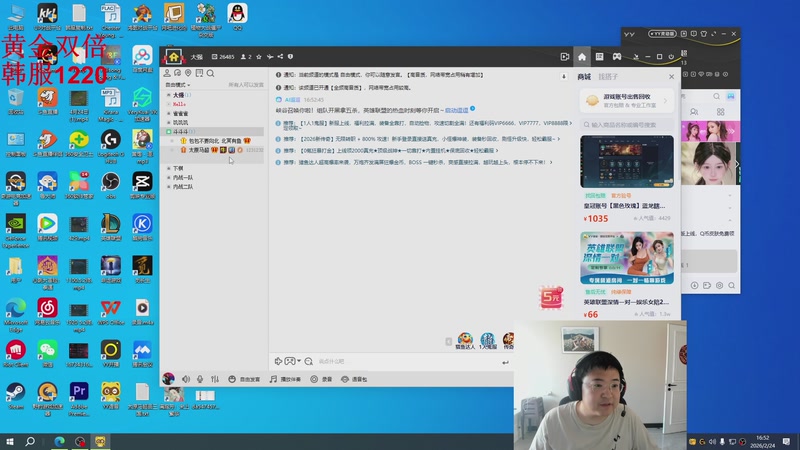The width and height of the screenshot is (800, 450).
Task: Click the user avatar in bottom bar
Action: pos(168,379)
